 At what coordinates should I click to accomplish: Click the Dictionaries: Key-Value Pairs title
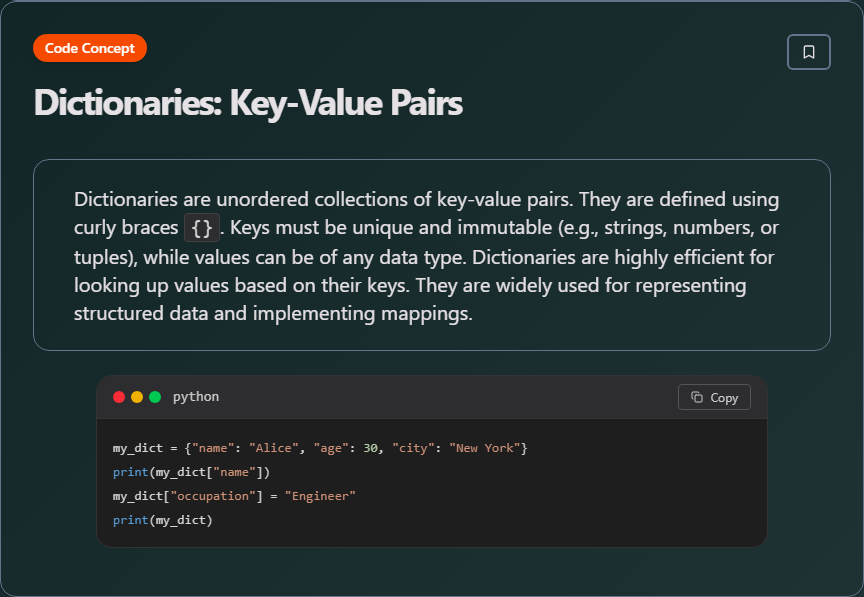click(247, 103)
